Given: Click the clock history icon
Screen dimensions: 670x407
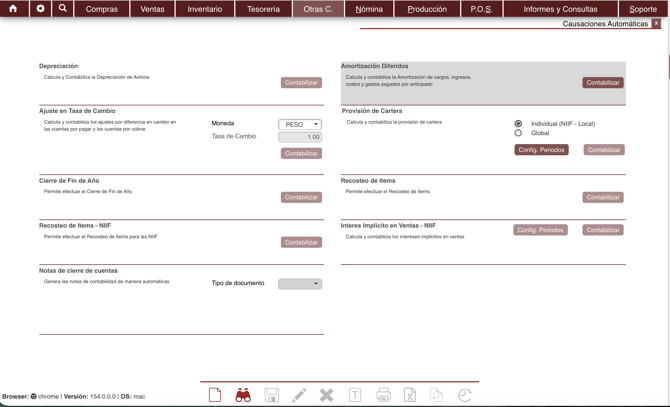Looking at the screenshot, I should tap(464, 395).
